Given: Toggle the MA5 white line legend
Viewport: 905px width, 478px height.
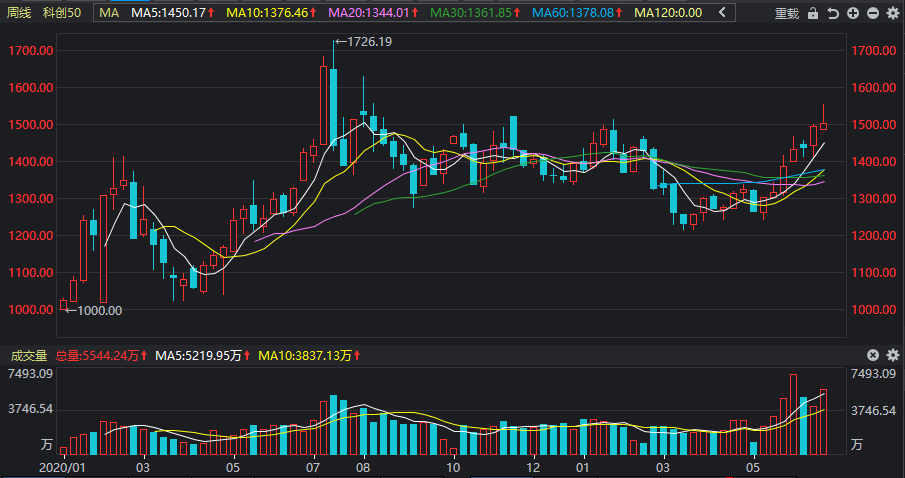Looking at the screenshot, I should [x=173, y=12].
